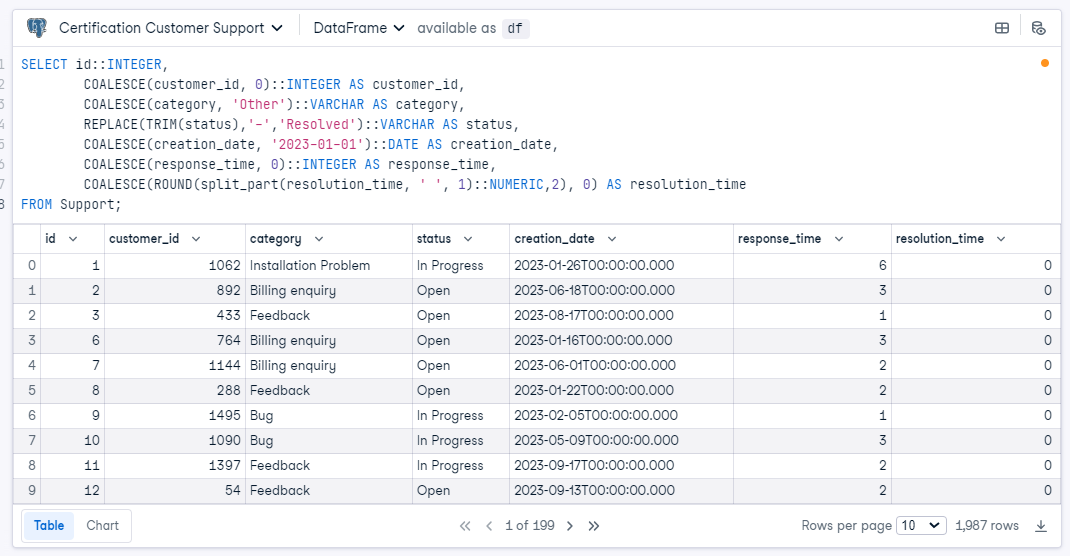
Task: Open the customer_id column menu
Action: tap(195, 239)
